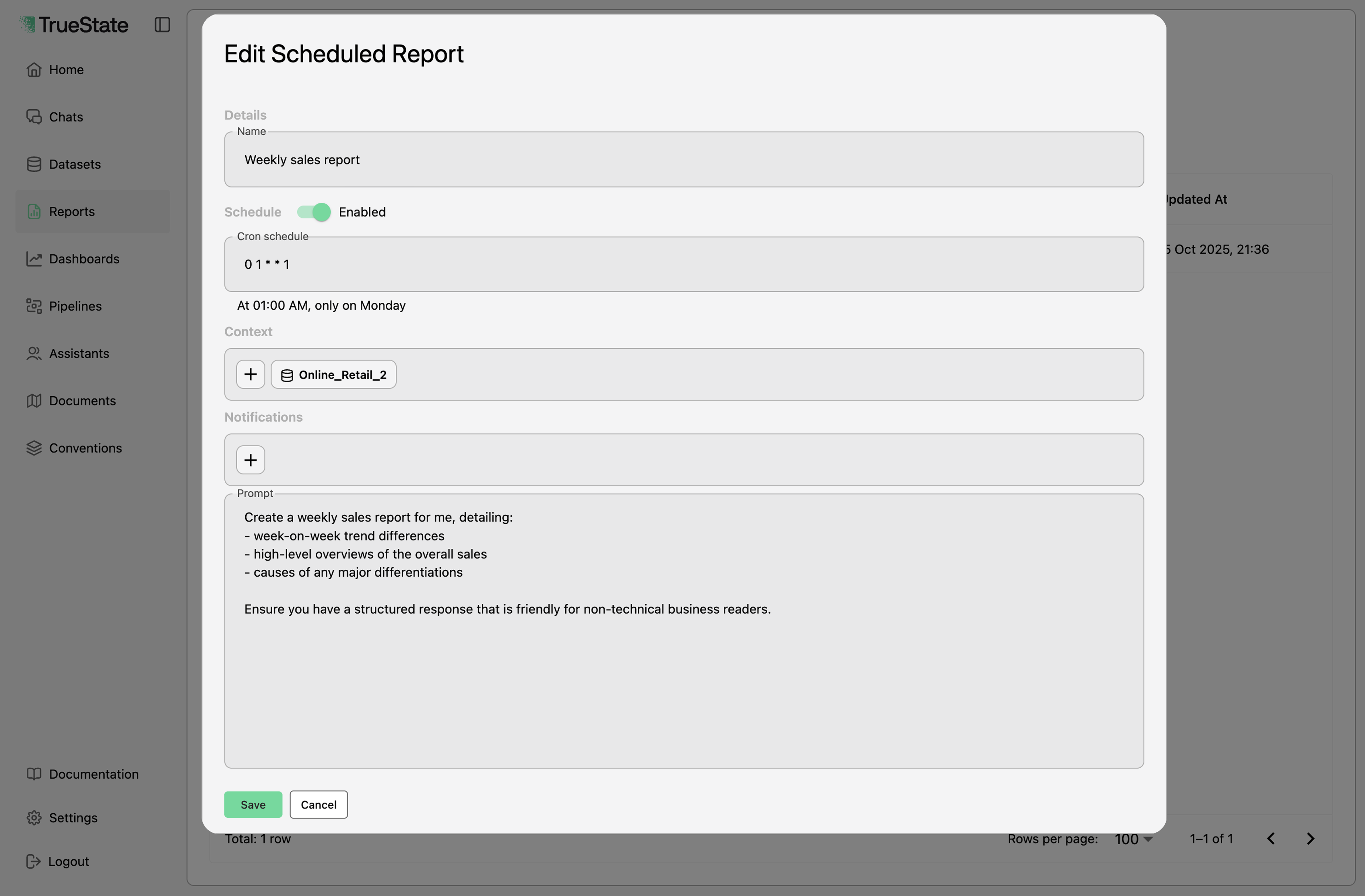Open Settings from the sidebar

73,817
